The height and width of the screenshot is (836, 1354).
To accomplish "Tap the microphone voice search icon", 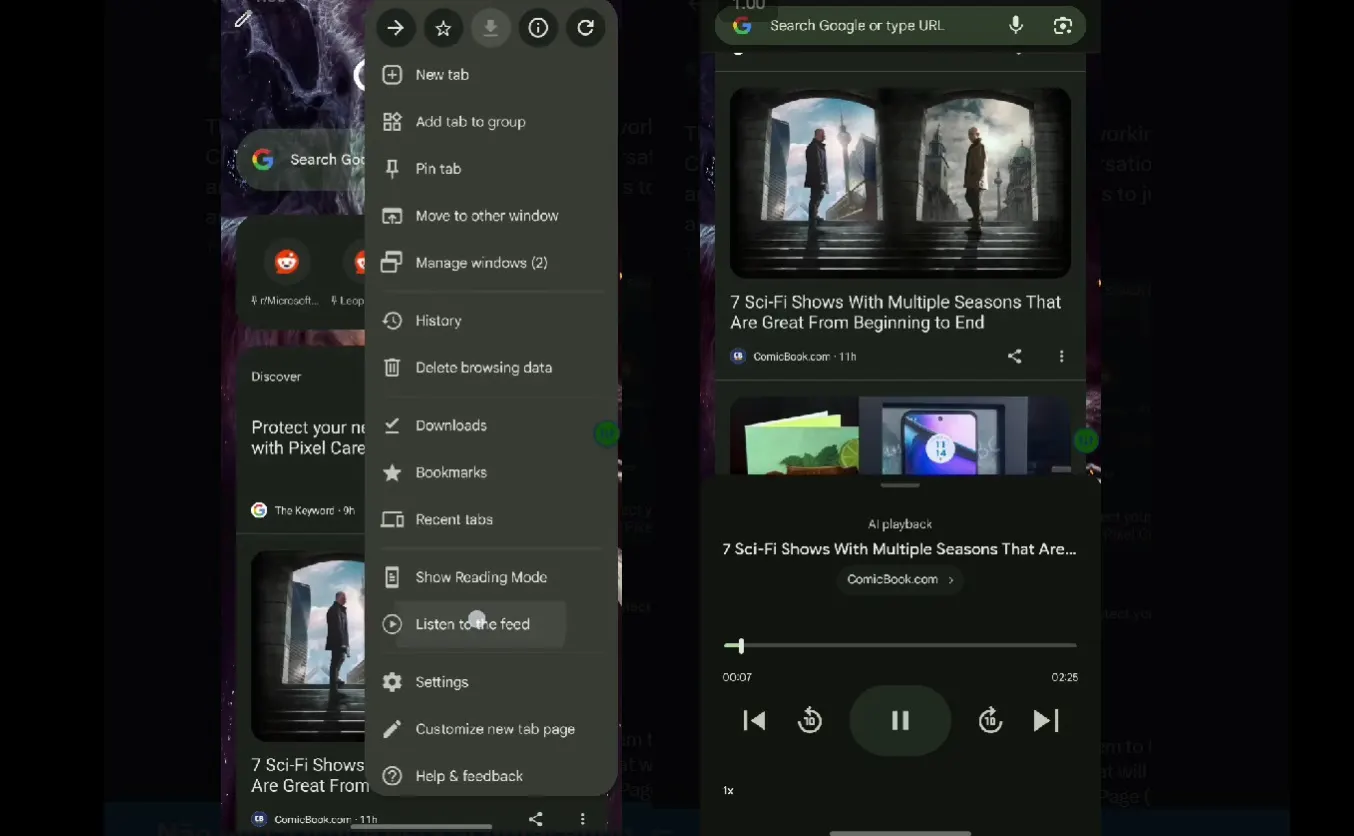I will [1016, 26].
